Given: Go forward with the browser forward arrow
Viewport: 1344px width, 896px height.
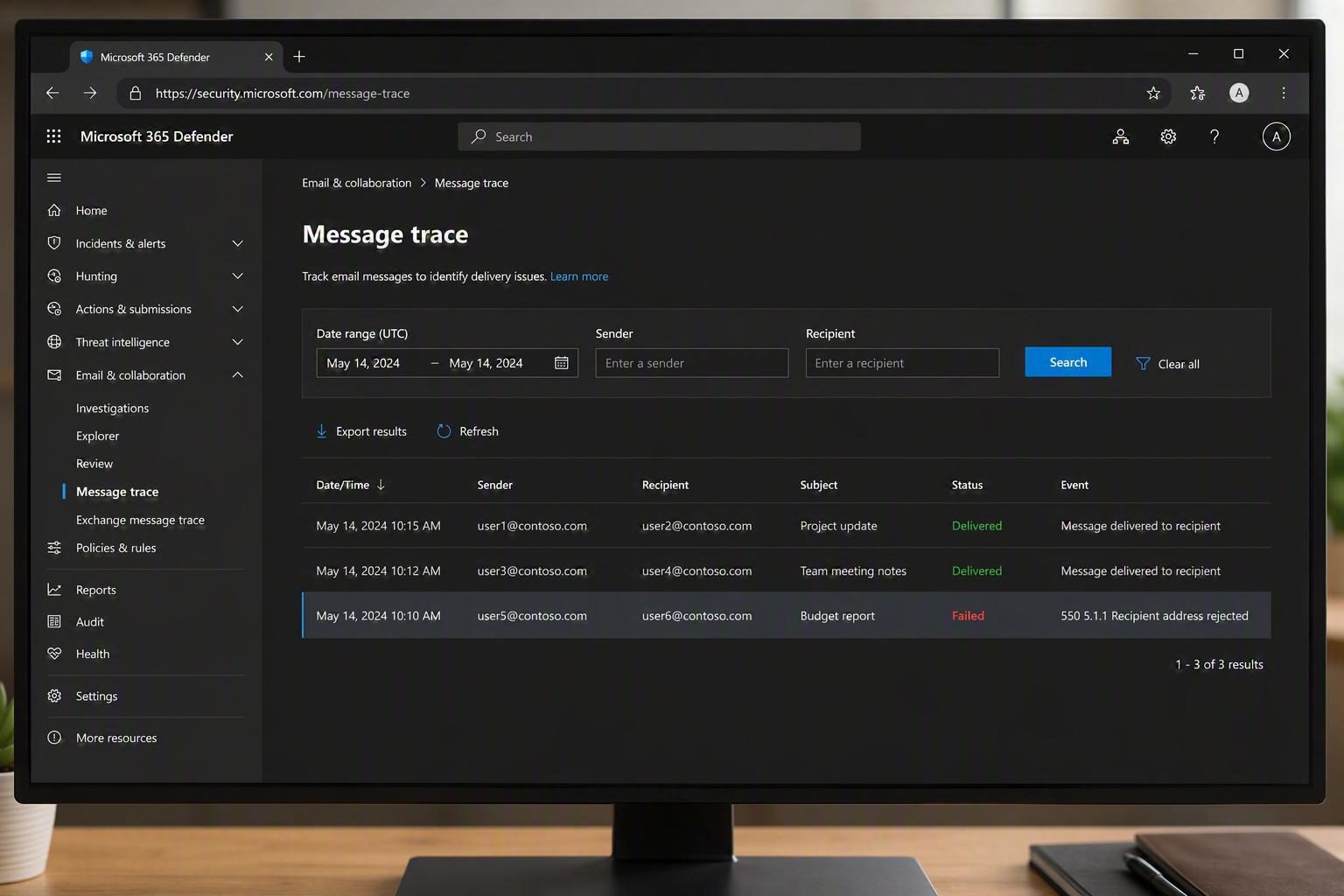Looking at the screenshot, I should point(90,93).
